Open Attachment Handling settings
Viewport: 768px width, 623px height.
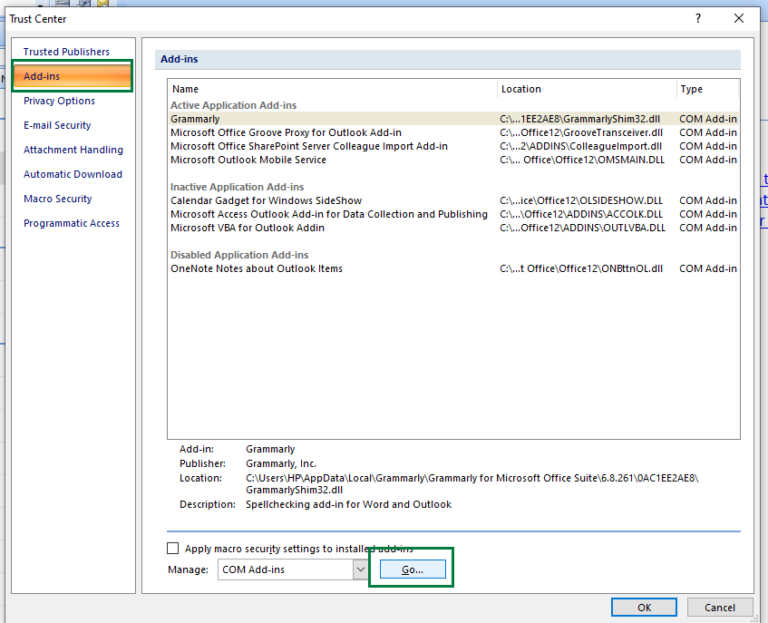[73, 150]
